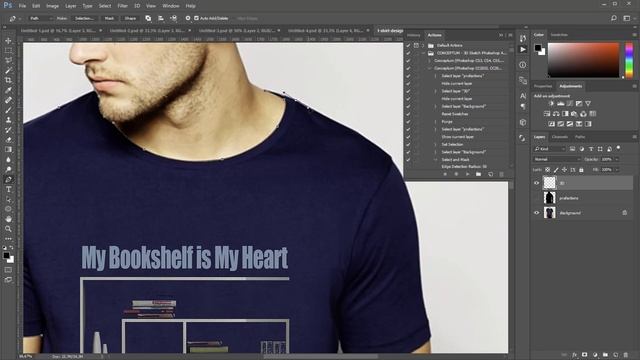640x360 pixels.
Task: Click the Opacity value field
Action: click(x=607, y=159)
